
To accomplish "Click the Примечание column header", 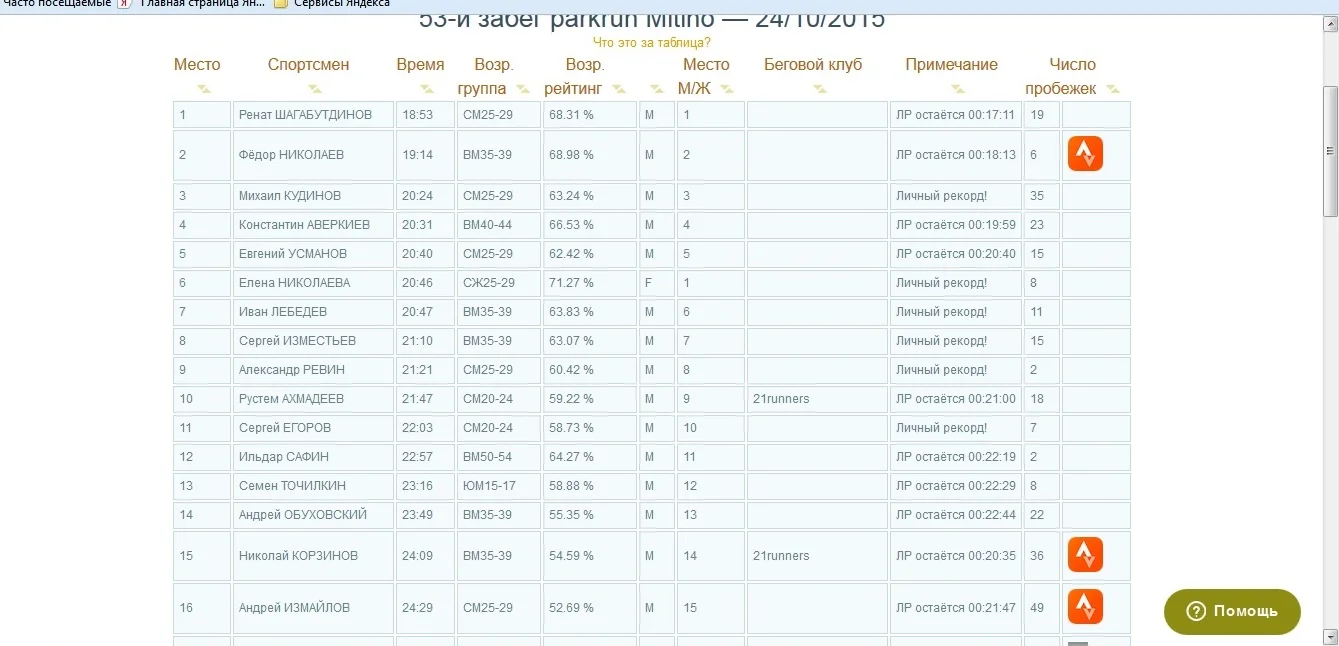I will click(951, 64).
